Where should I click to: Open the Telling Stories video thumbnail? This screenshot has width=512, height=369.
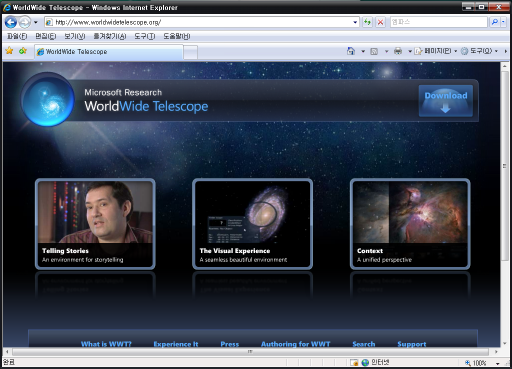point(95,224)
